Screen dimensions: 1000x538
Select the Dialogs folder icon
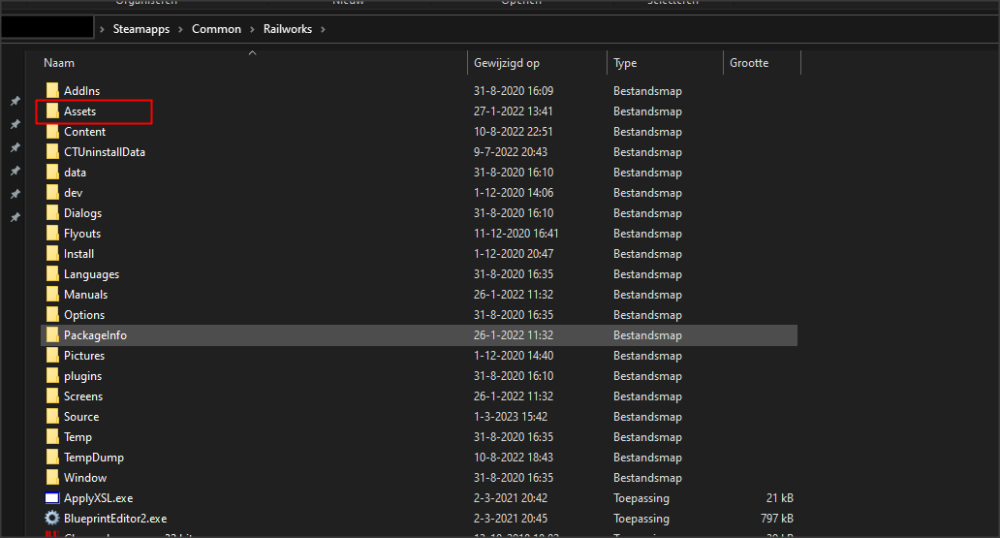pyautogui.click(x=52, y=213)
